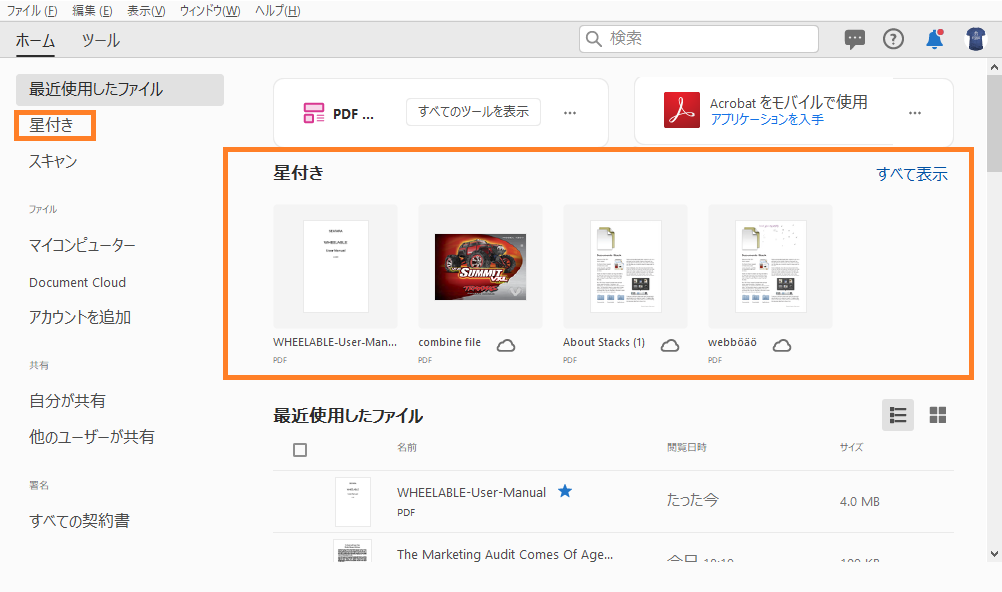Click the 名前 column header
This screenshot has height=592, width=1002.
(407, 448)
